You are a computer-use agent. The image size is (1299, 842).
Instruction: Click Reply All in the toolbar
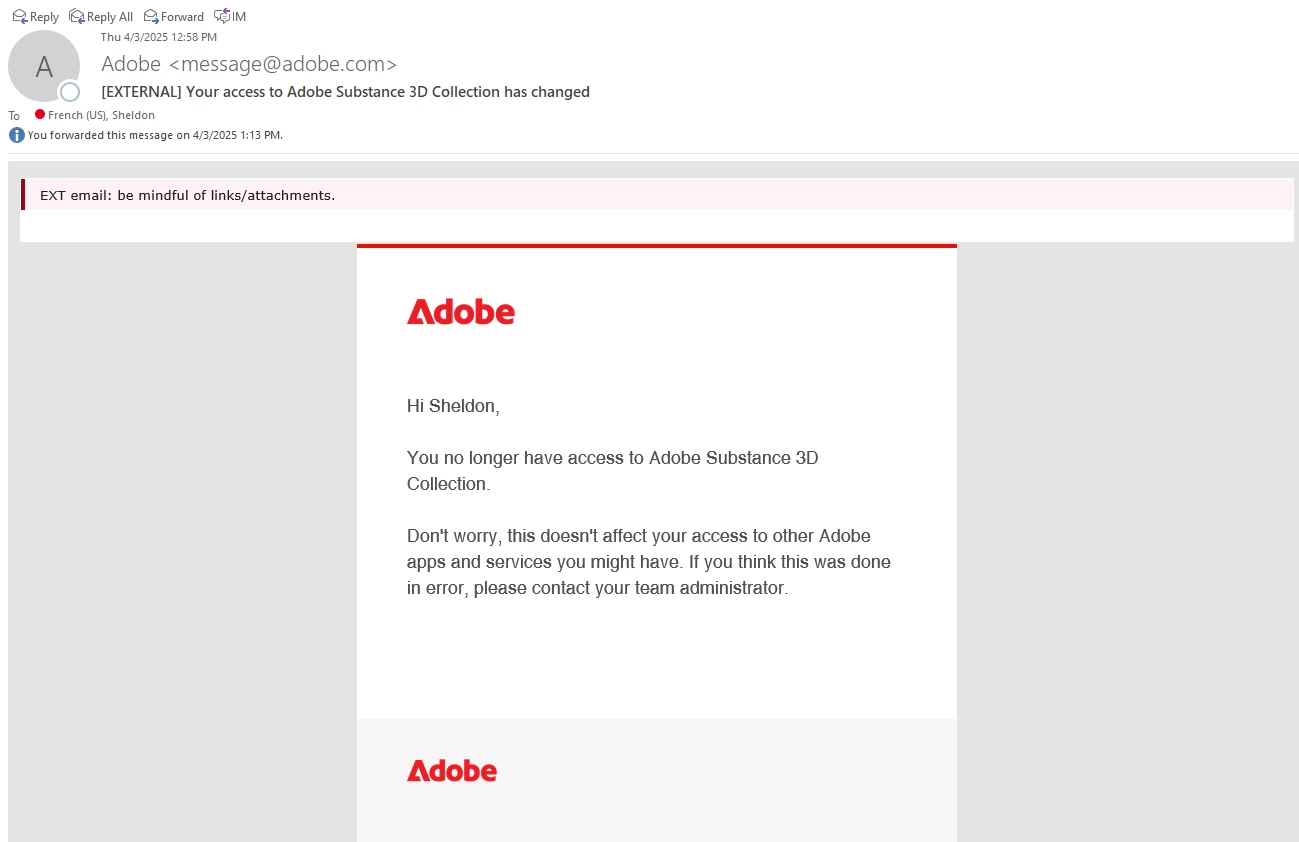[101, 16]
